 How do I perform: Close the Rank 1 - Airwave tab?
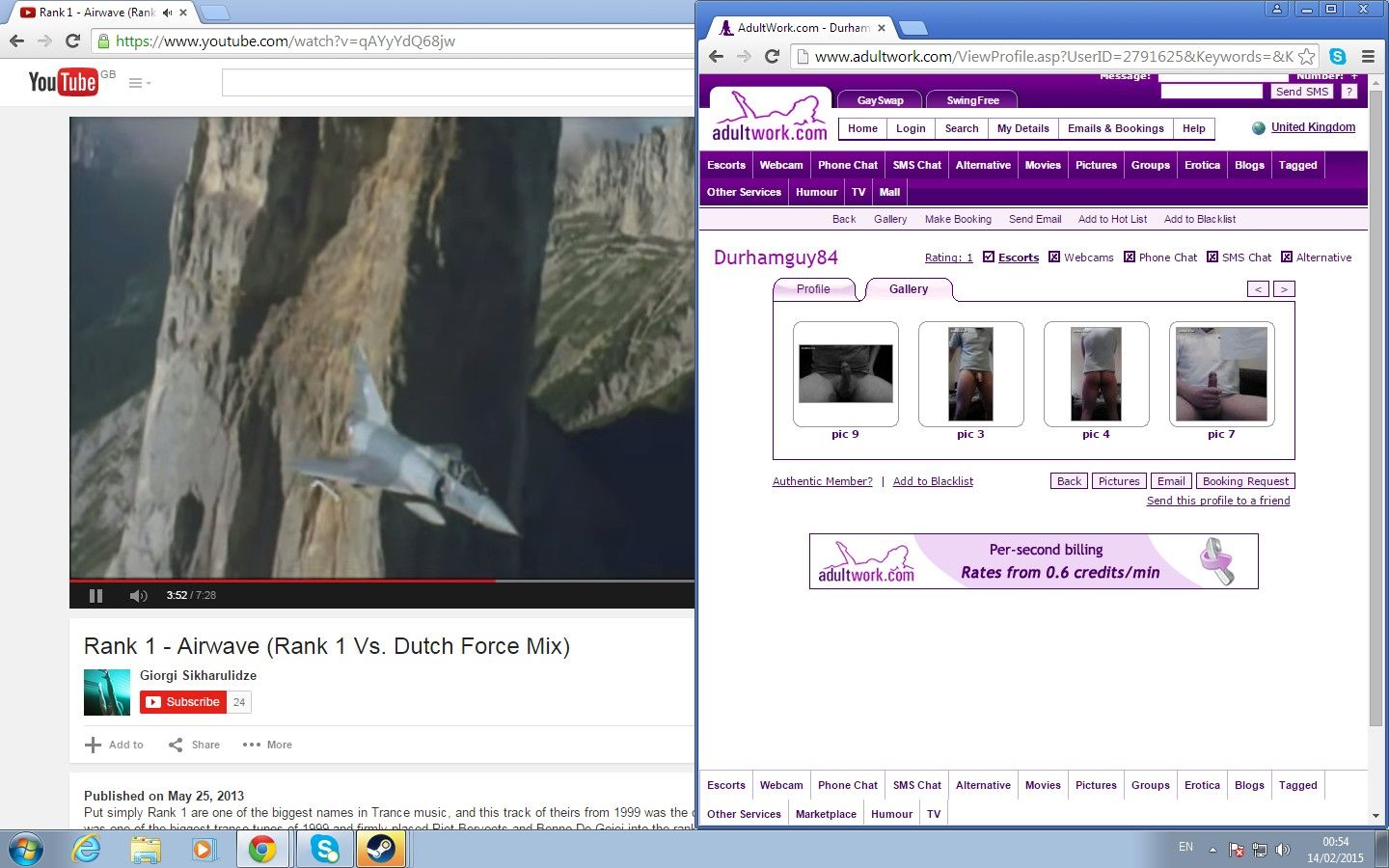(x=183, y=13)
